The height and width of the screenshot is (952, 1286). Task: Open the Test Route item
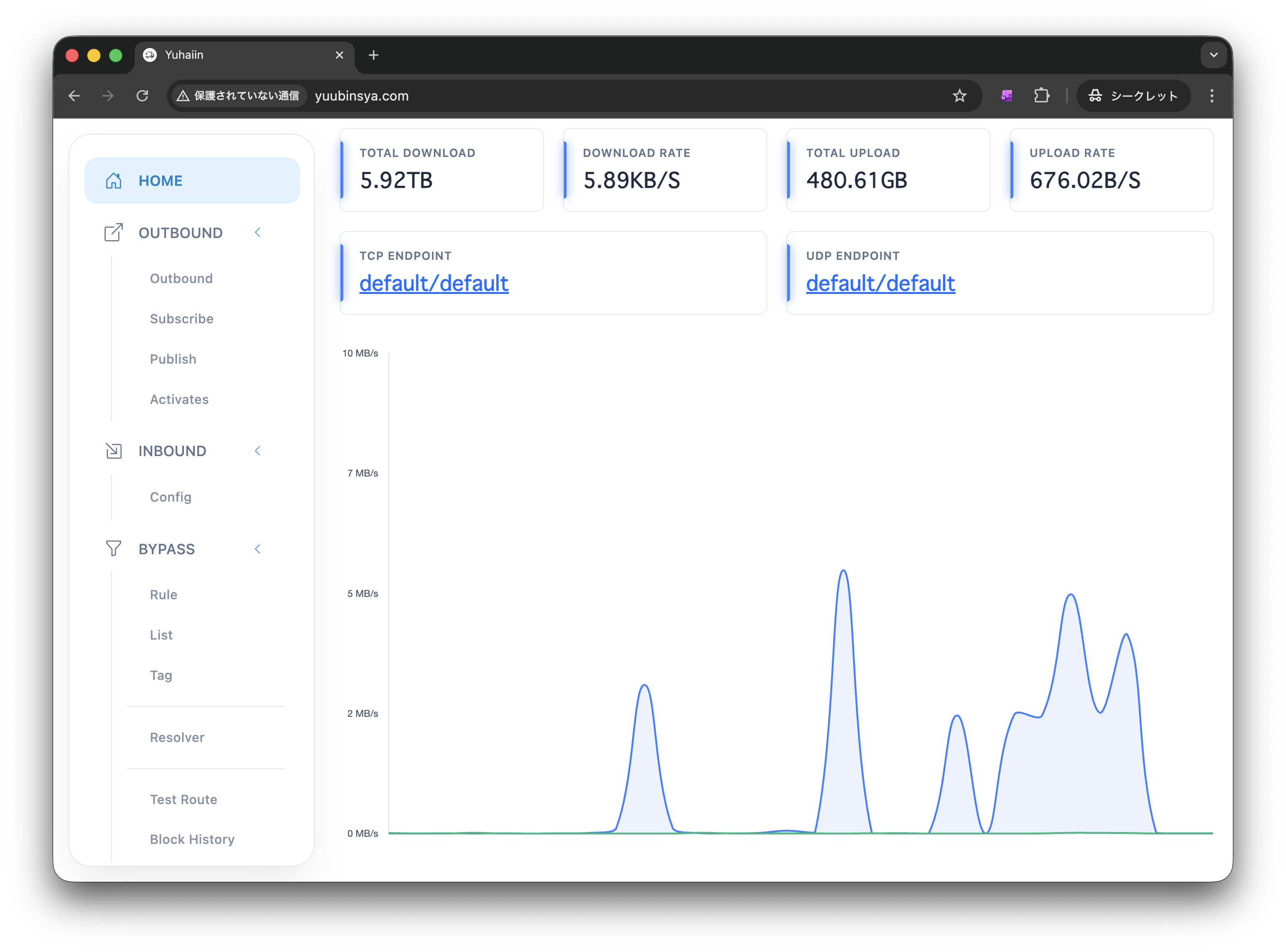click(184, 800)
